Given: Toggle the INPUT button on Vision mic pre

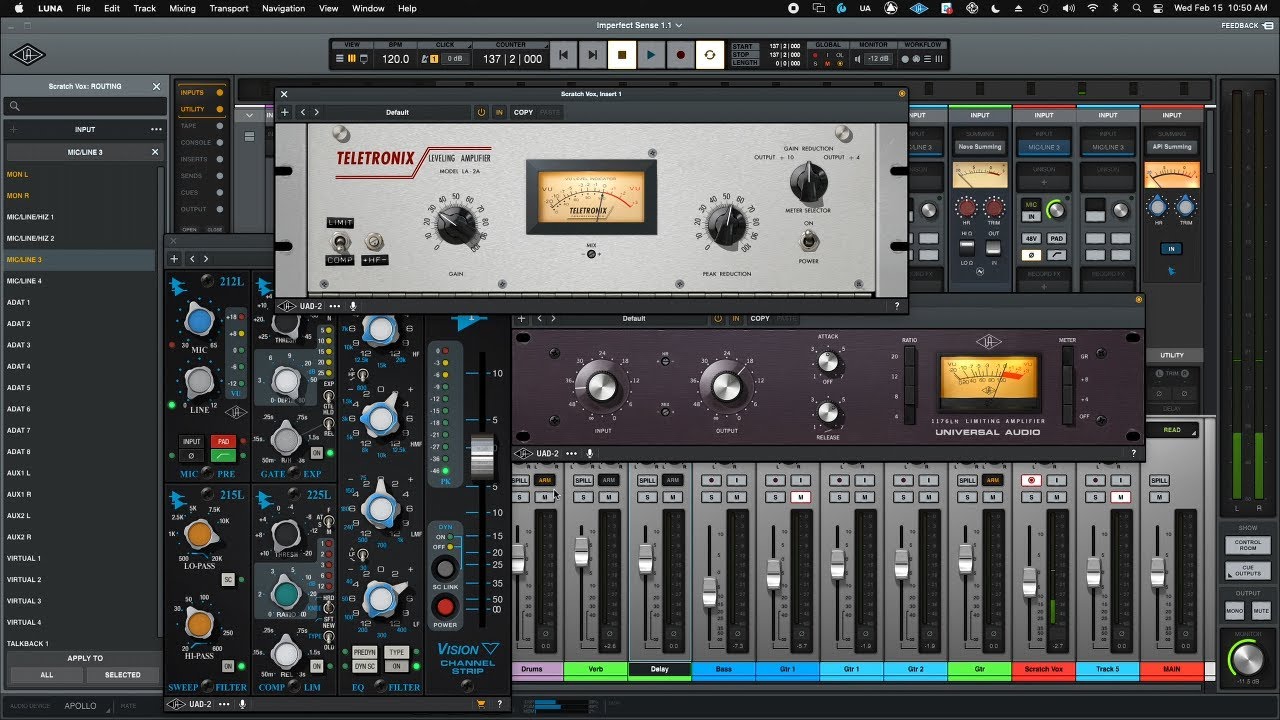Looking at the screenshot, I should pos(191,441).
